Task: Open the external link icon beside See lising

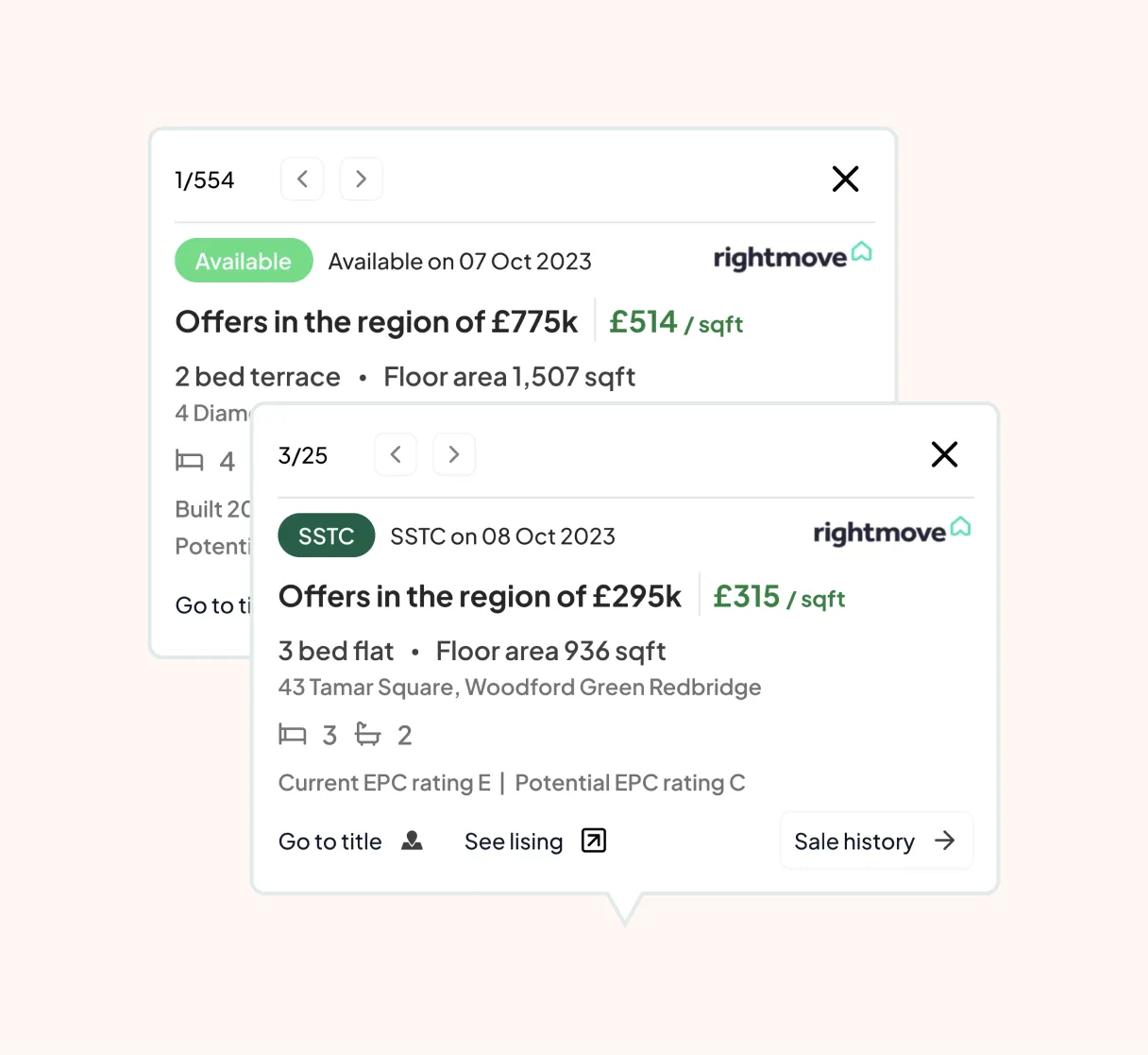Action: pos(593,841)
